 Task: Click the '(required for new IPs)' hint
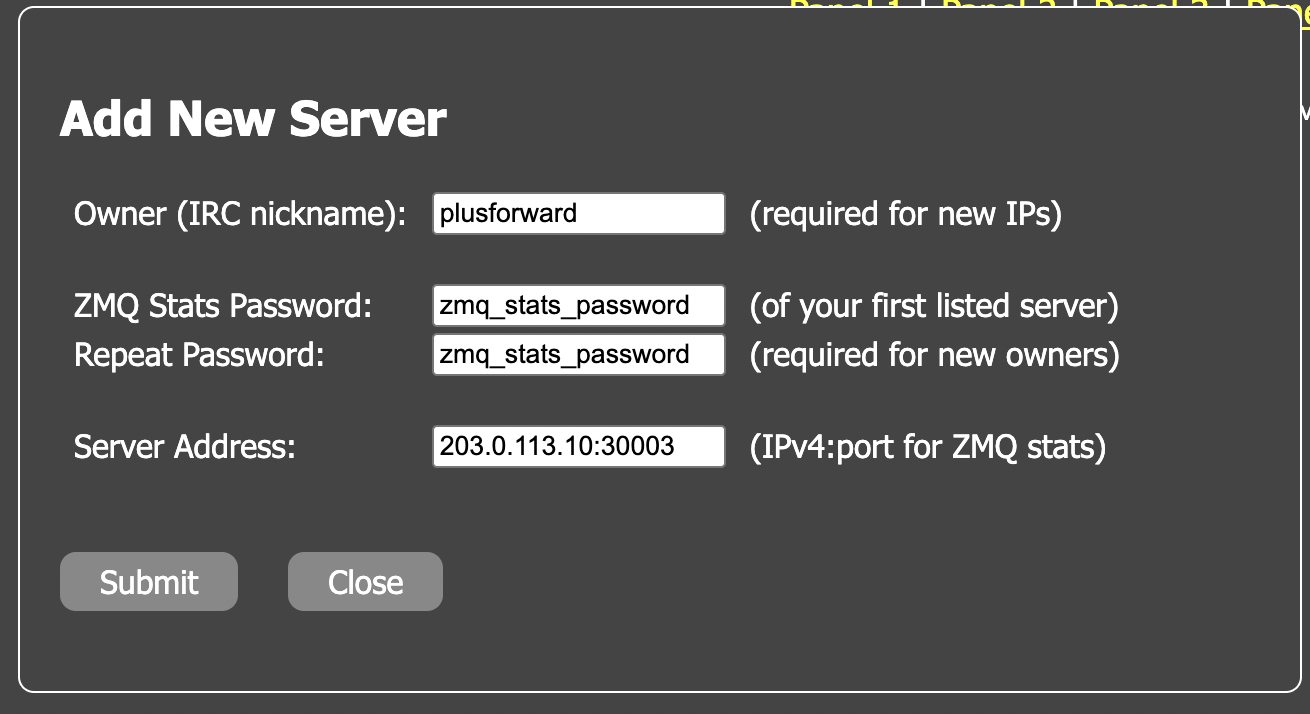(906, 214)
